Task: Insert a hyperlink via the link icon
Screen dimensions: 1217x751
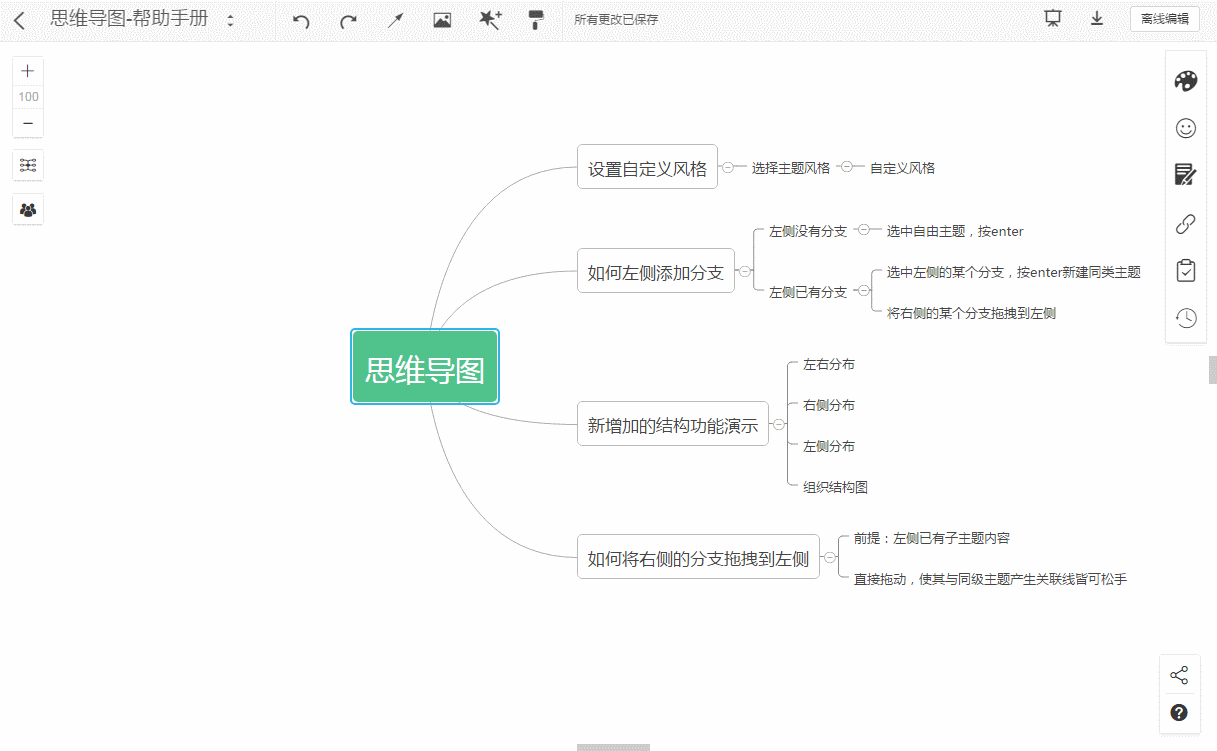Action: click(x=1185, y=223)
